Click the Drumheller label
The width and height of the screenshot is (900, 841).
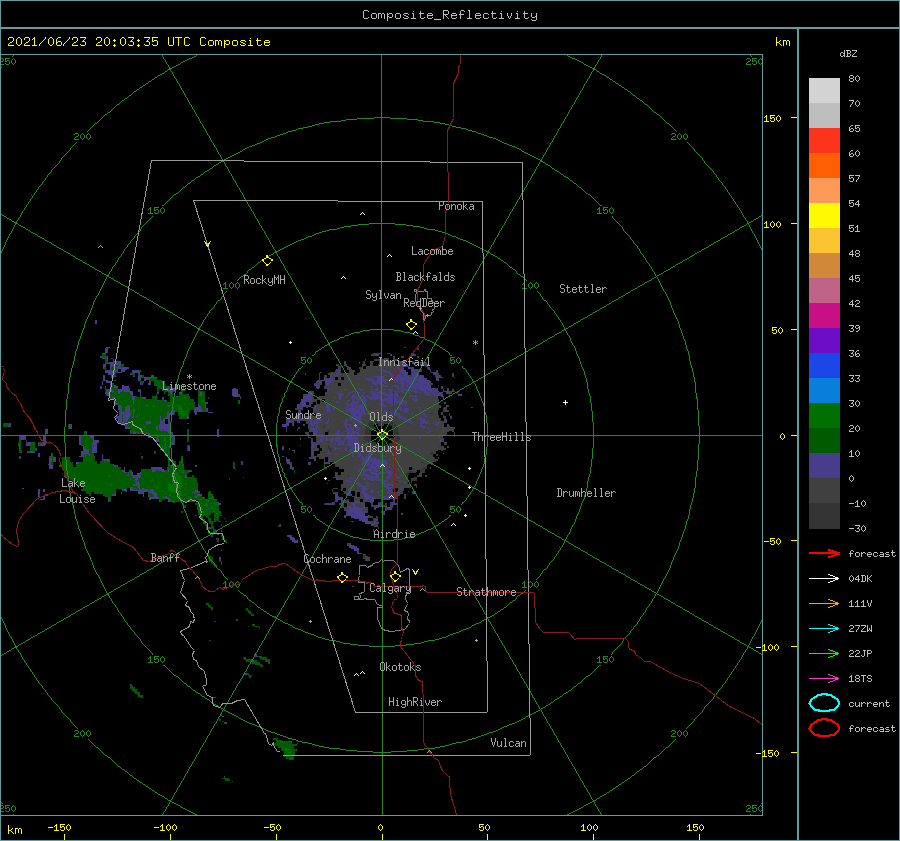pos(586,493)
